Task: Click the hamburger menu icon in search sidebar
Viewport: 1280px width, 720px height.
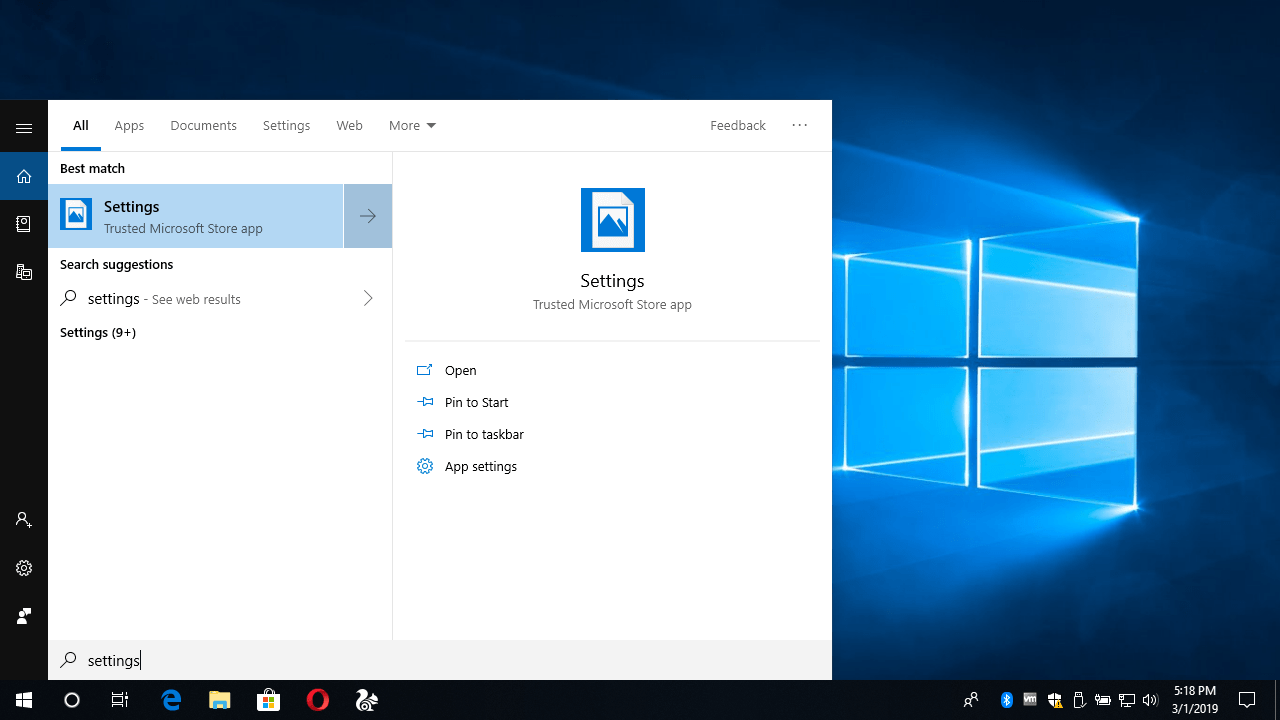Action: (24, 128)
